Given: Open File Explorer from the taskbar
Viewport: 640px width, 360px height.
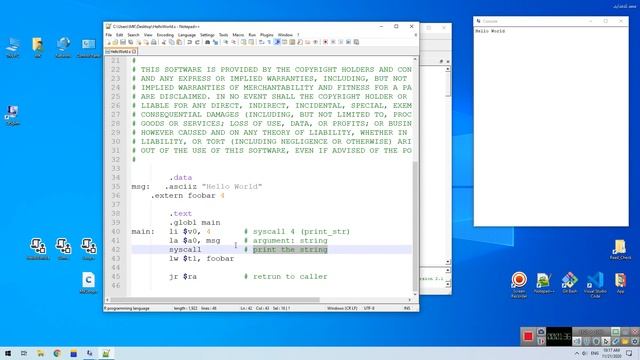Looking at the screenshot, I should 40,353.
